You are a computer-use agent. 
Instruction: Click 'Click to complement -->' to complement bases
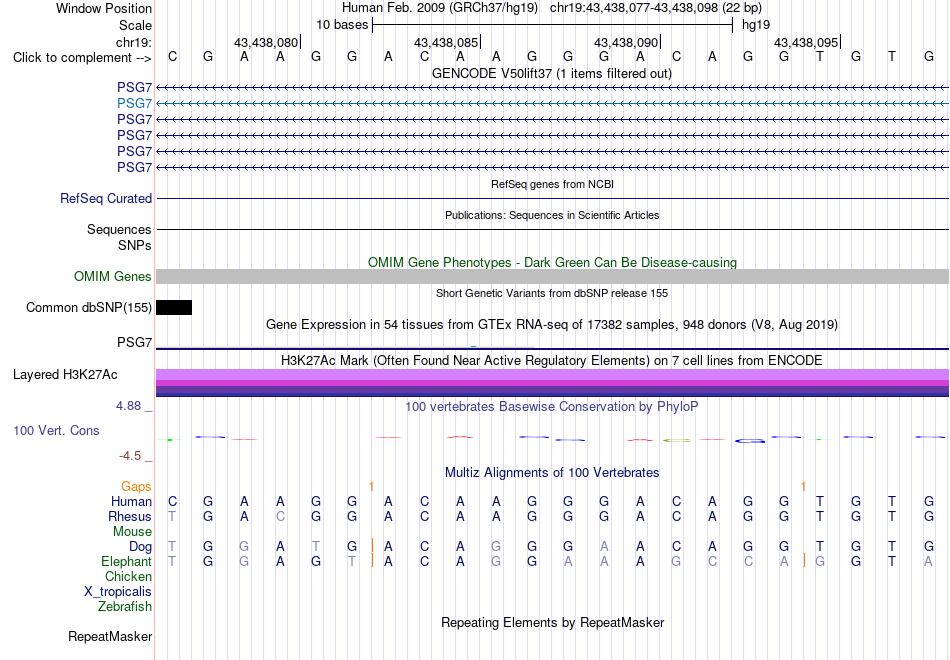click(82, 58)
